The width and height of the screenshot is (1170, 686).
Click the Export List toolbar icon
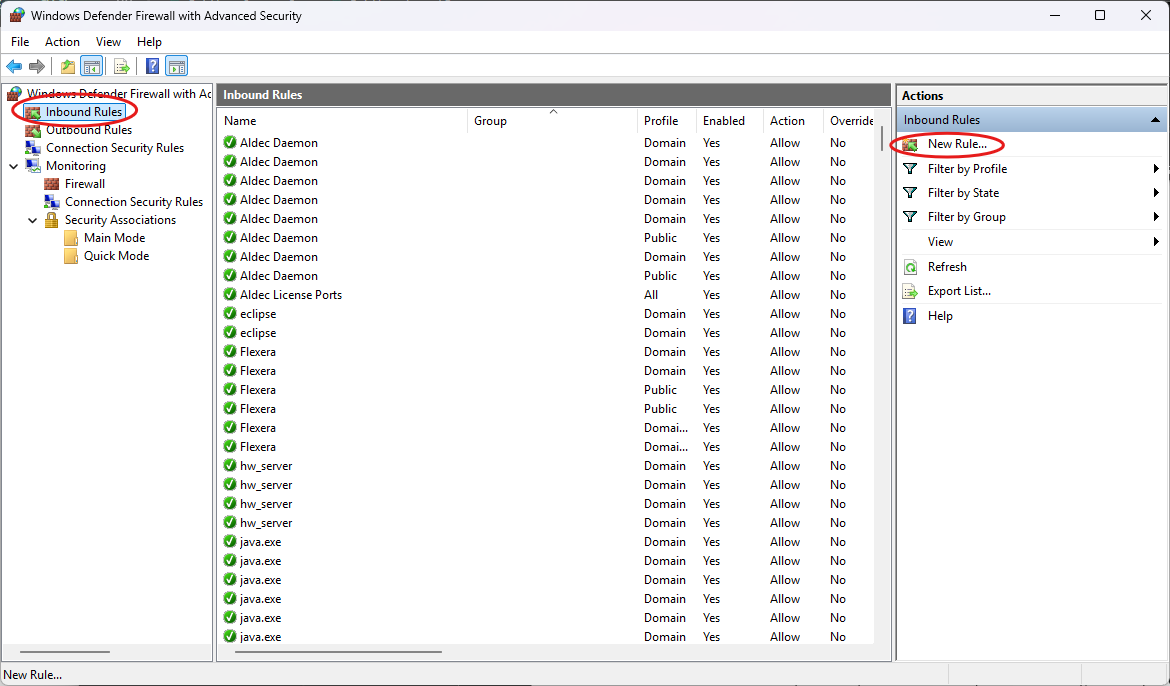pos(121,67)
